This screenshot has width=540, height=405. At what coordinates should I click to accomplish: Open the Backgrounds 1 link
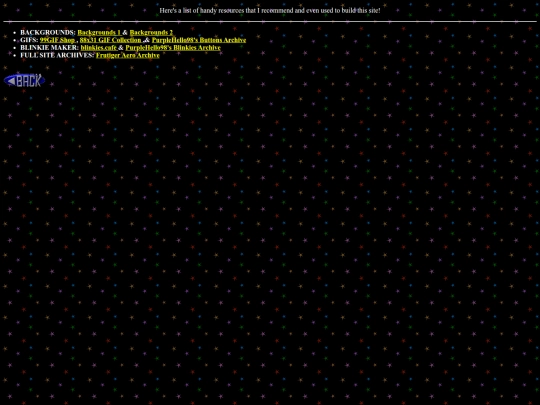click(x=100, y=32)
